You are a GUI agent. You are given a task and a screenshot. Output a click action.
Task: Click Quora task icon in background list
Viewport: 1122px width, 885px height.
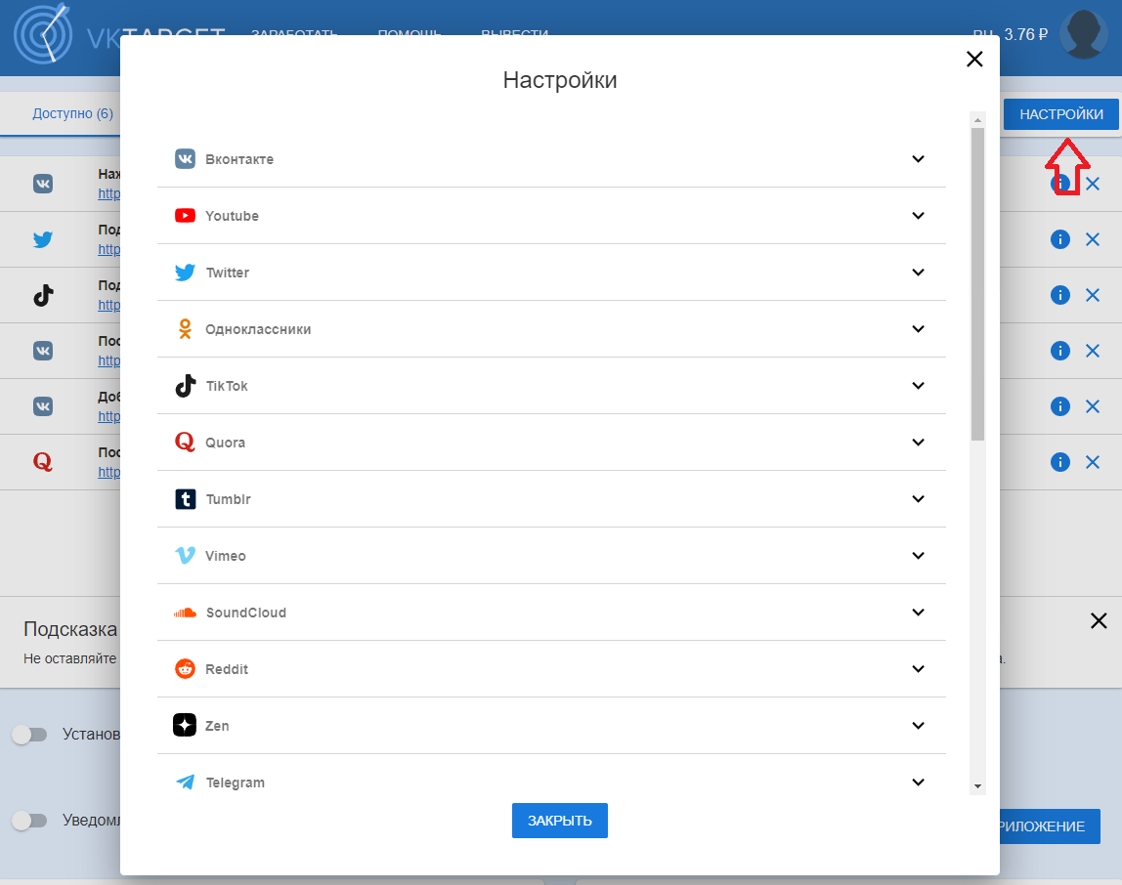[43, 461]
